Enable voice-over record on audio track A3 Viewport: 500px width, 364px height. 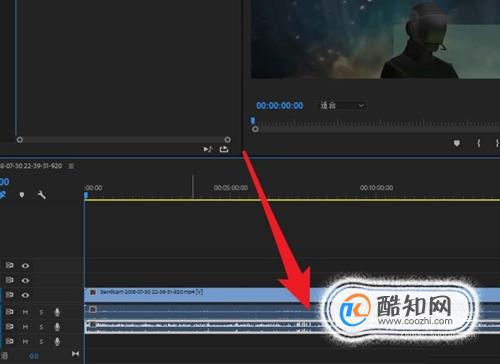pos(57,341)
